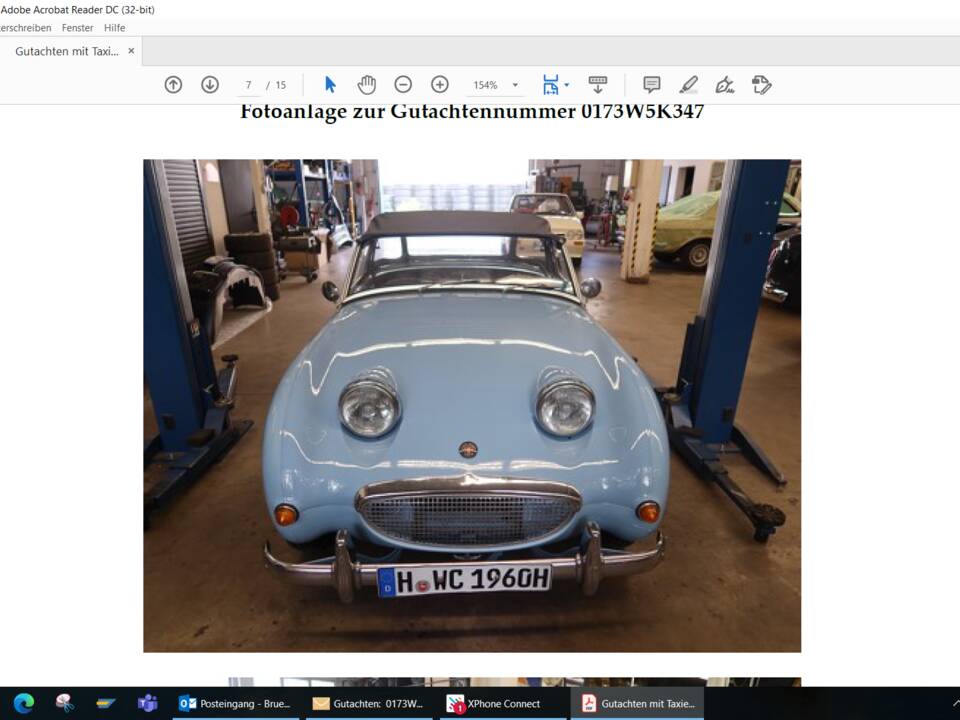Click the next page arrow

click(x=210, y=85)
